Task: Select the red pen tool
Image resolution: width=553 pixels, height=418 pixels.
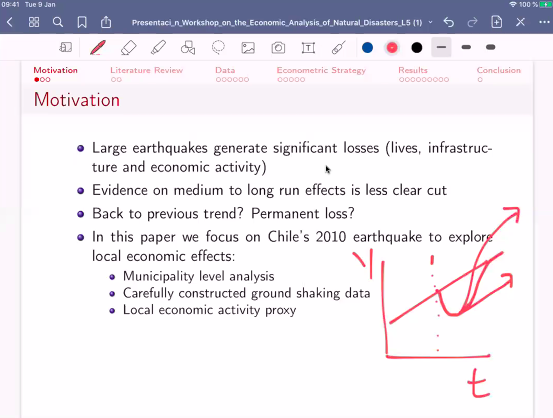Action: 98,47
